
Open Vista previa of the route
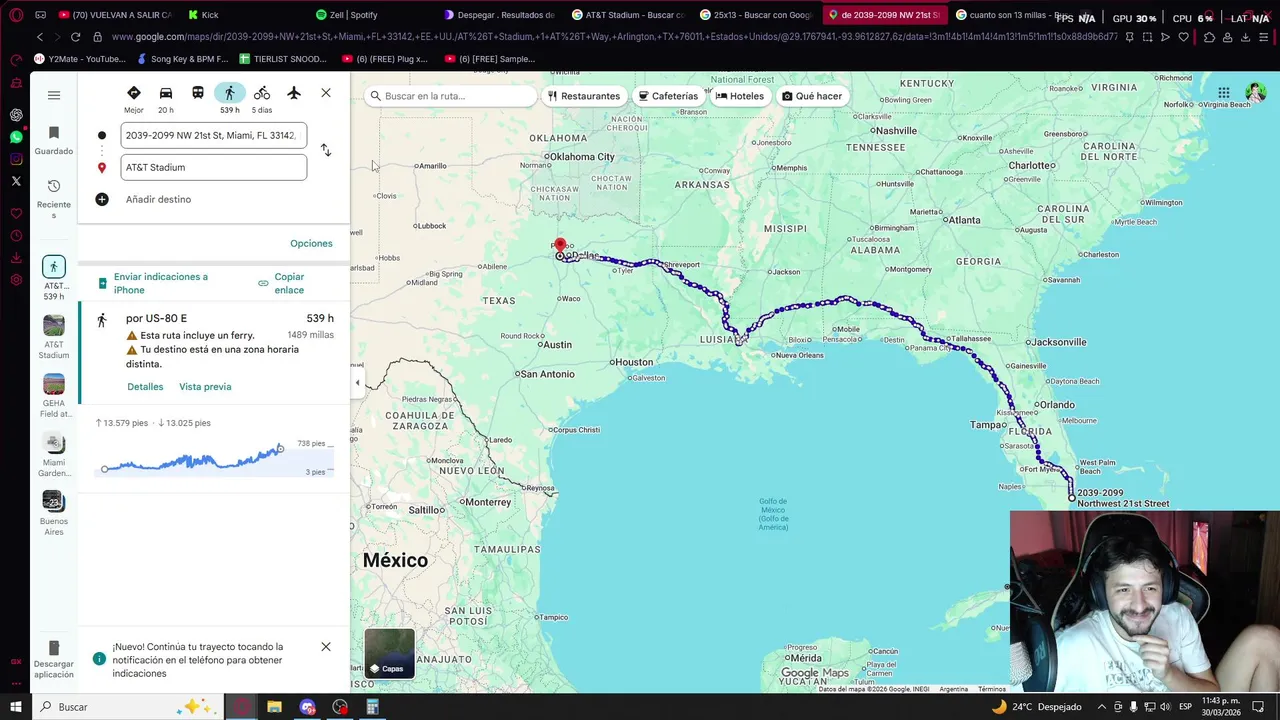tap(205, 386)
